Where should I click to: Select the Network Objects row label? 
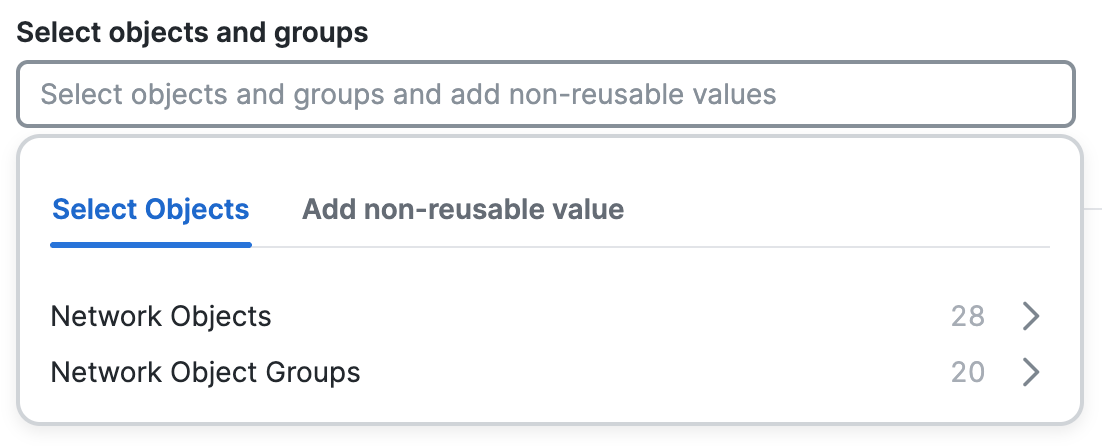[x=161, y=317]
